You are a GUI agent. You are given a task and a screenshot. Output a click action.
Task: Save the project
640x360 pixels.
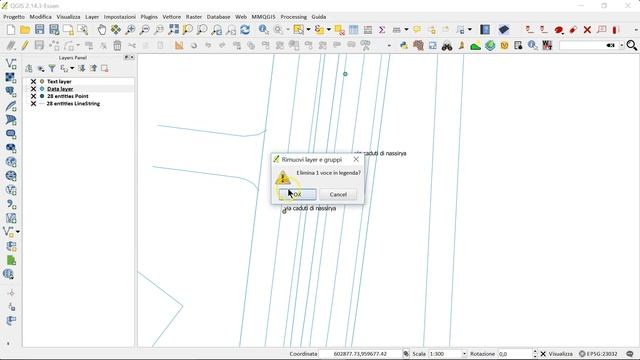click(39, 29)
